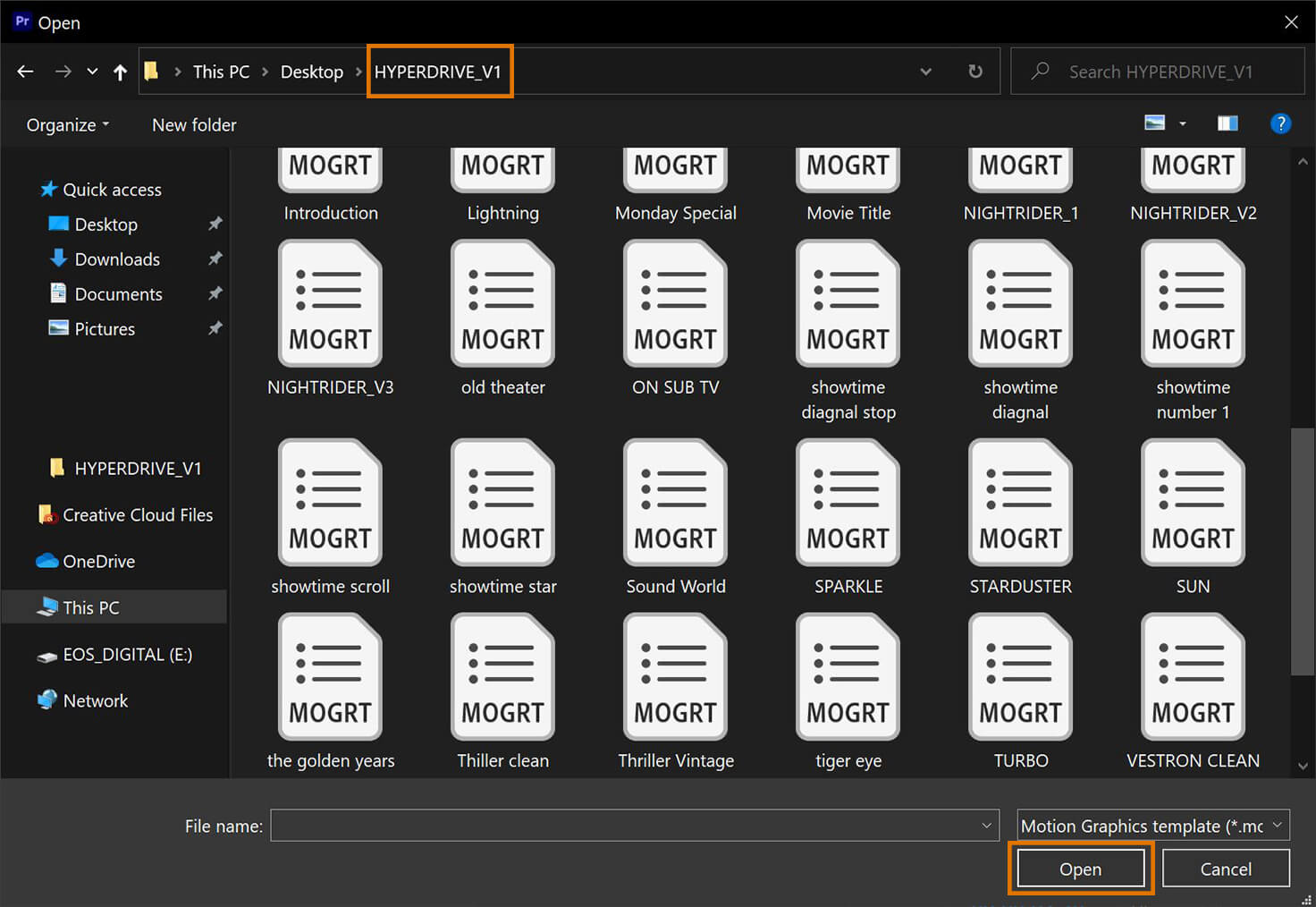Screen dimensions: 1316x907
Task: Select the Sound World MOGRT file
Action: [x=675, y=504]
